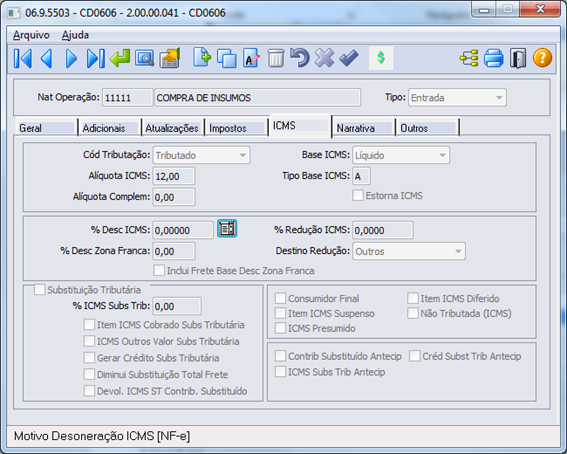
Task: Click the table icon beside % Desc ICMS
Action: [227, 228]
